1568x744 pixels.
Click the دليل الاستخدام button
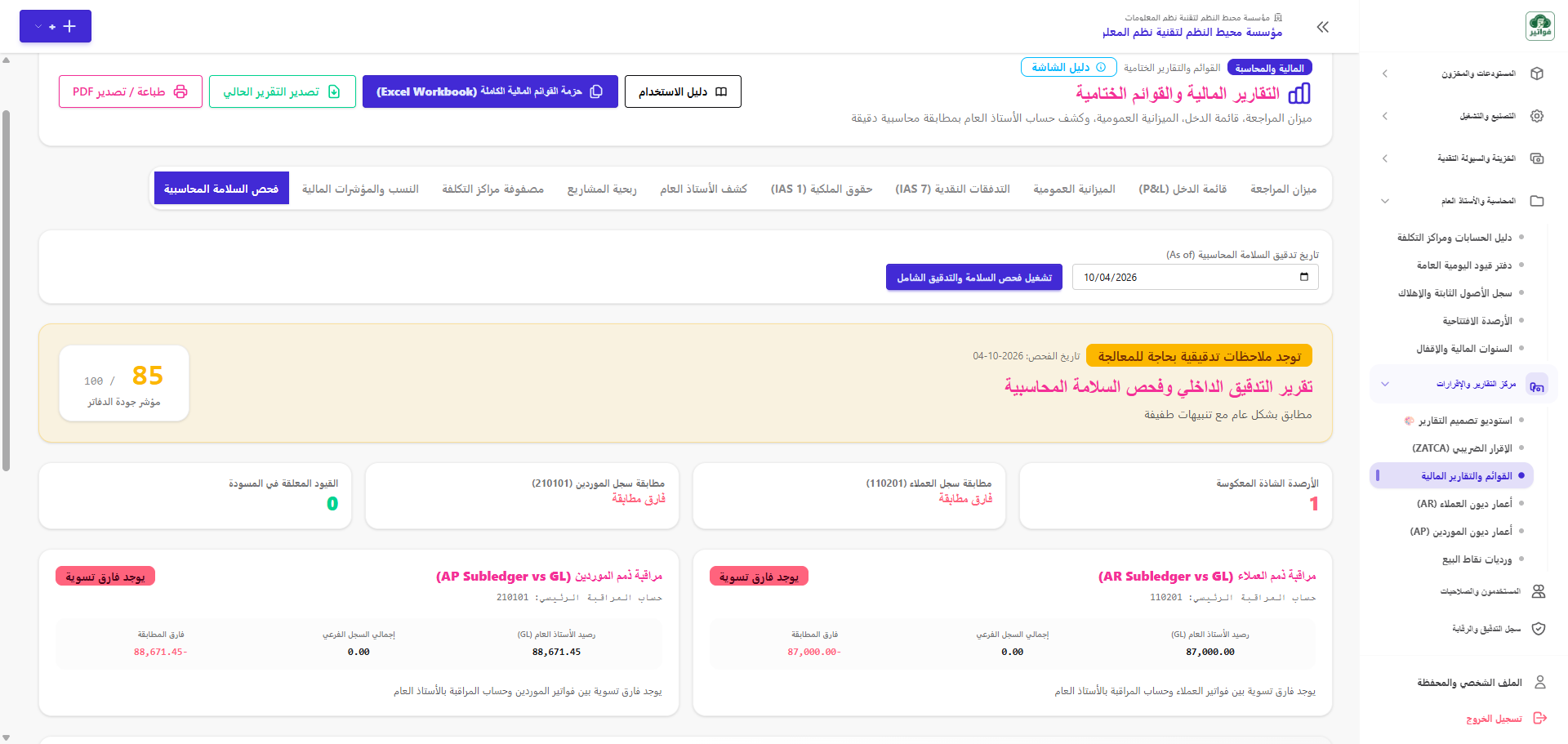tap(683, 91)
